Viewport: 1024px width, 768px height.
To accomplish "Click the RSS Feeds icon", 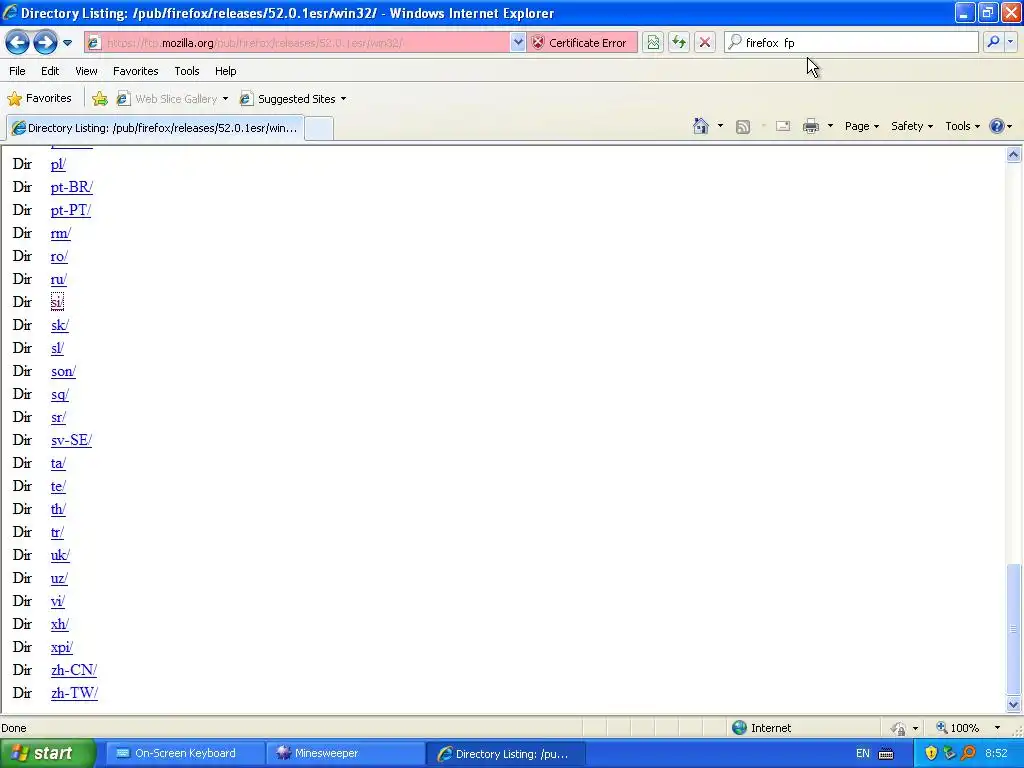I will click(743, 127).
